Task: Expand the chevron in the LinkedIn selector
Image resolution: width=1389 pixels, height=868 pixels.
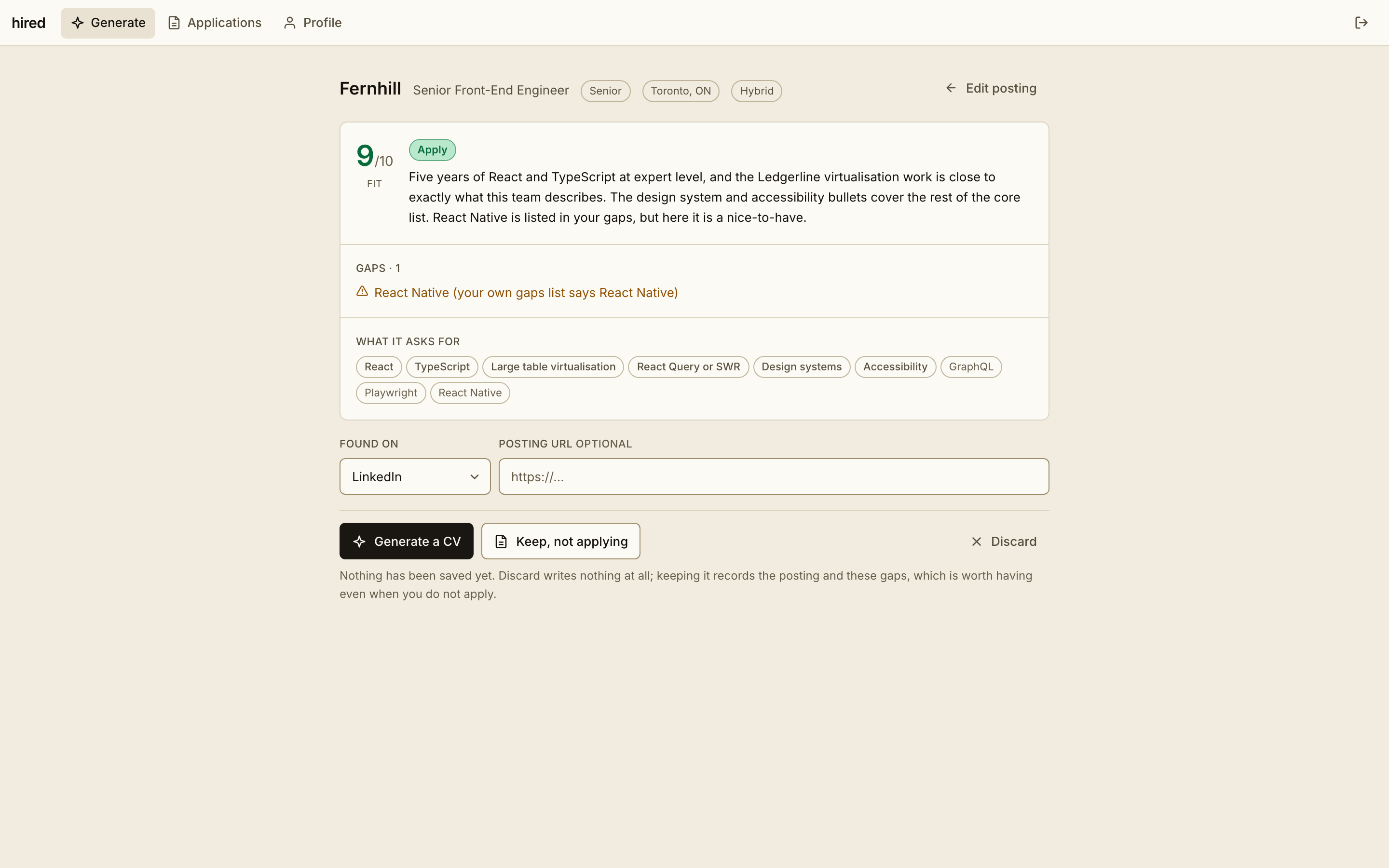Action: click(475, 477)
